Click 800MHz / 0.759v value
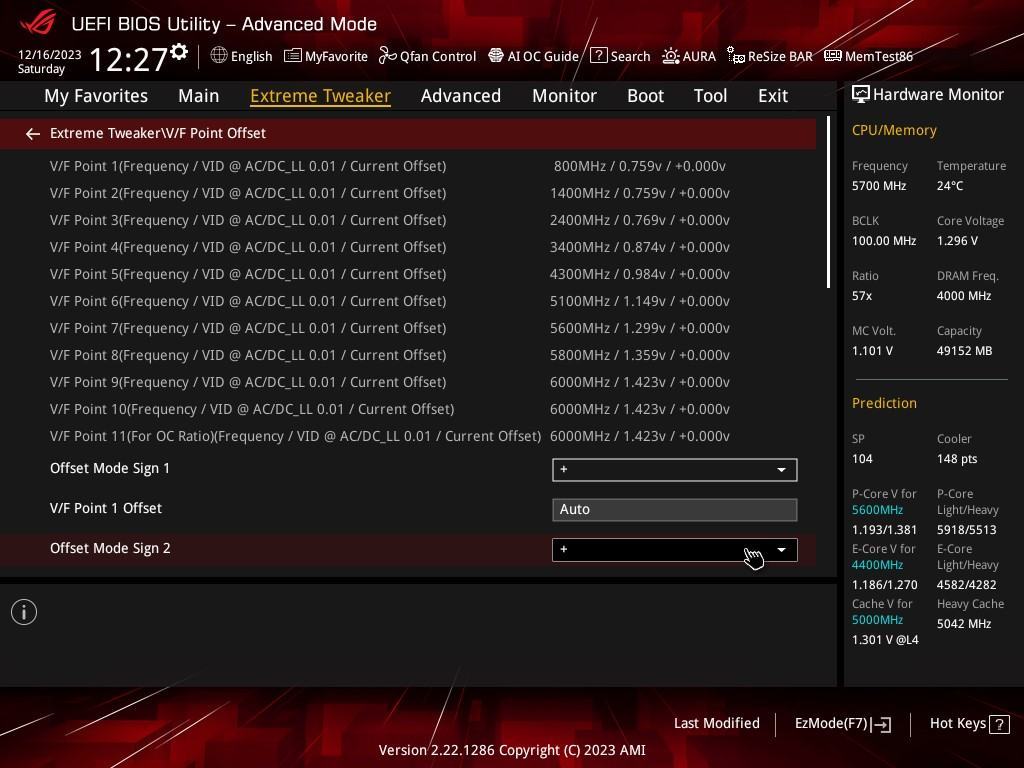 [639, 166]
